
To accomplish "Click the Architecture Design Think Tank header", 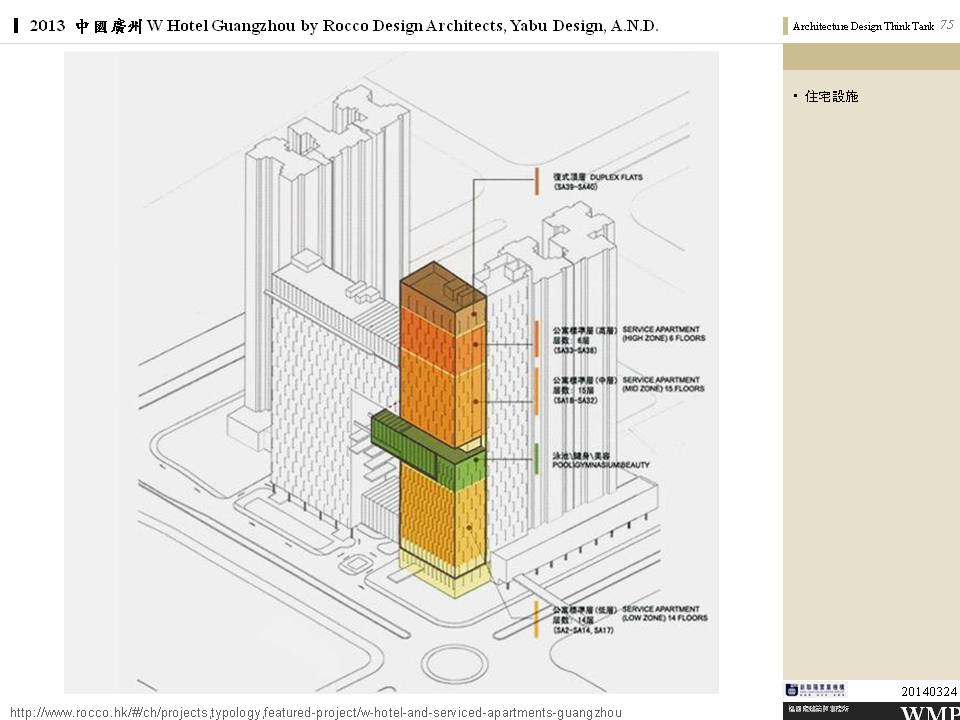I will tap(862, 27).
